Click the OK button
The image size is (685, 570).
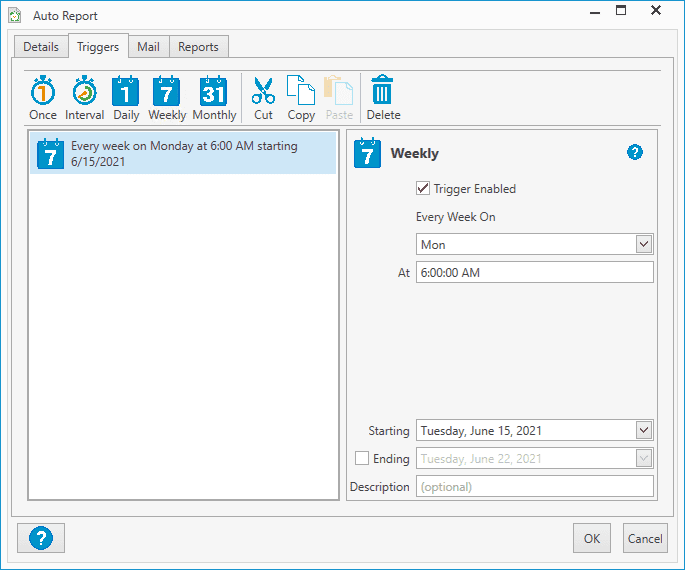tap(592, 538)
